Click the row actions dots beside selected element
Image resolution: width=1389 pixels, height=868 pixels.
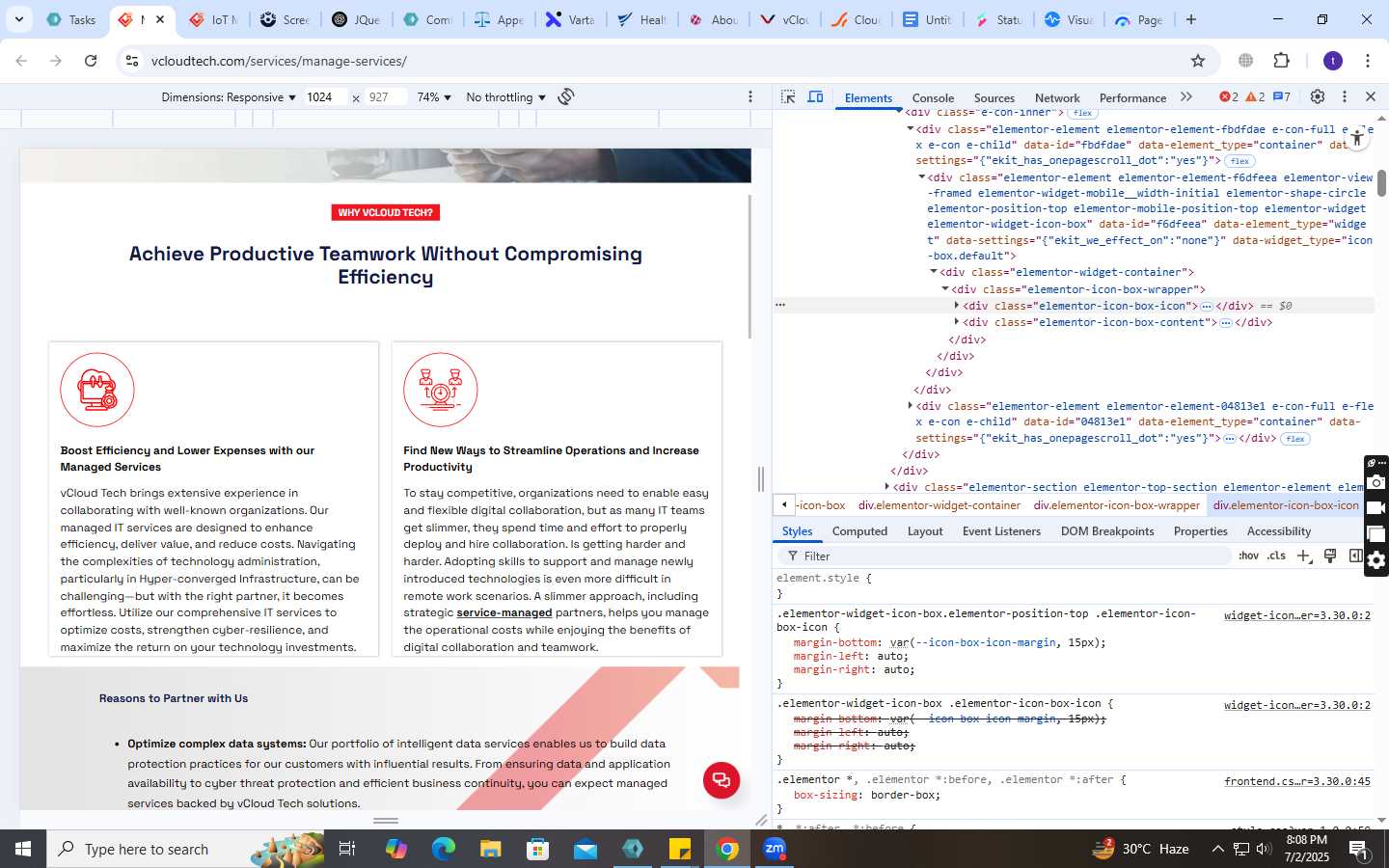(x=780, y=305)
